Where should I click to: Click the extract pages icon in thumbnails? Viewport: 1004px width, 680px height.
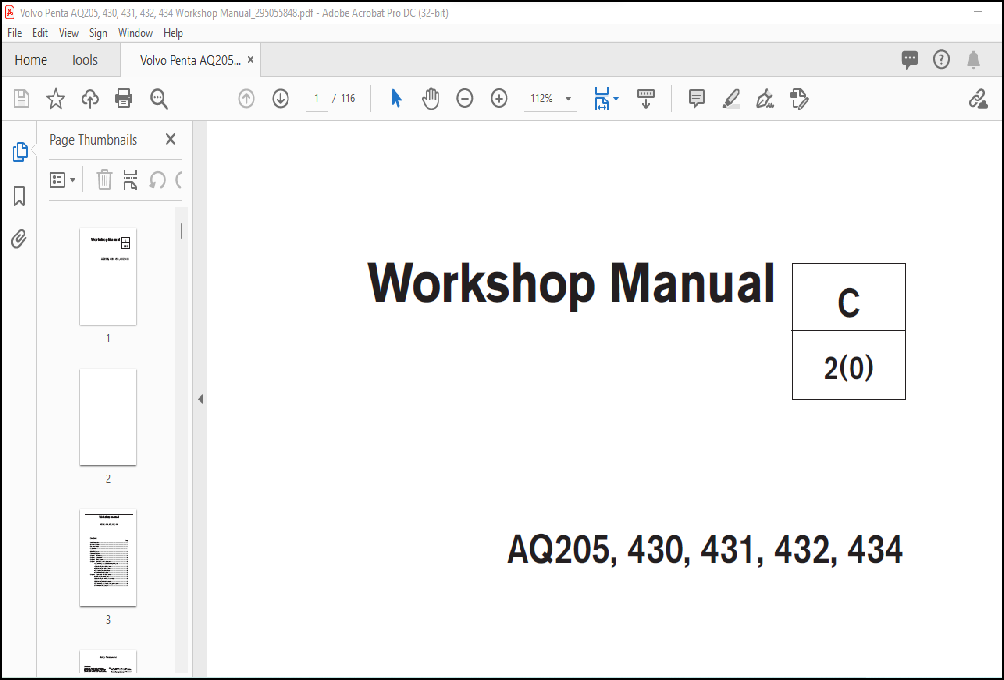pyautogui.click(x=131, y=180)
